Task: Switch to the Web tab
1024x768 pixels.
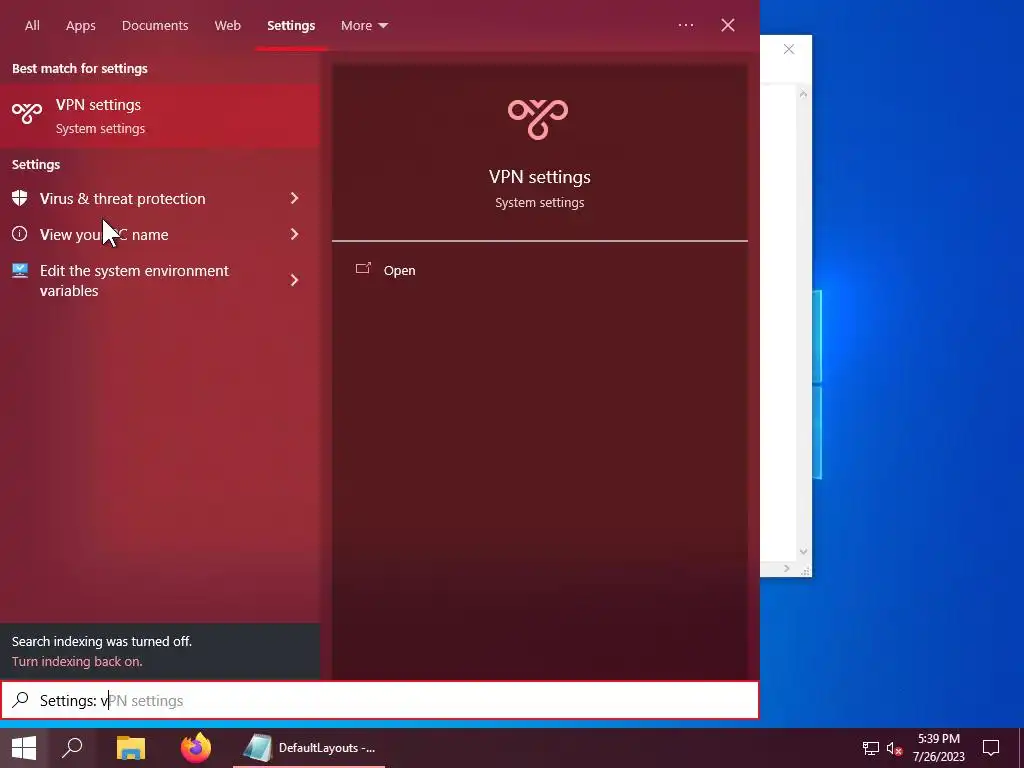Action: 227,25
